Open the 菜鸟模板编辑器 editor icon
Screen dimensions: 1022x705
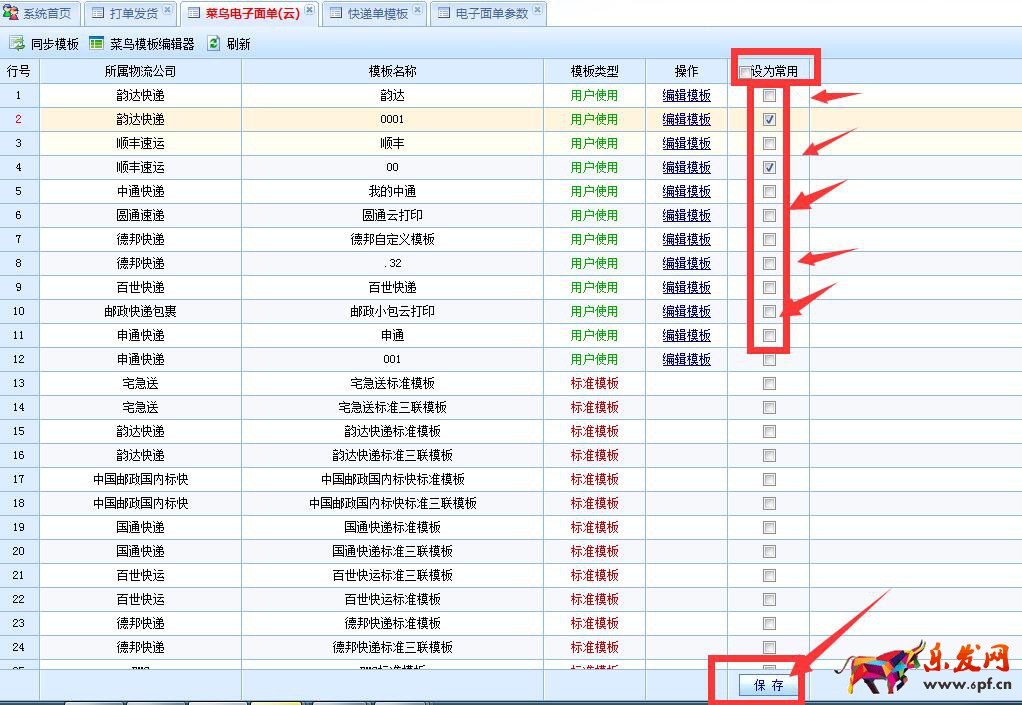pos(96,44)
